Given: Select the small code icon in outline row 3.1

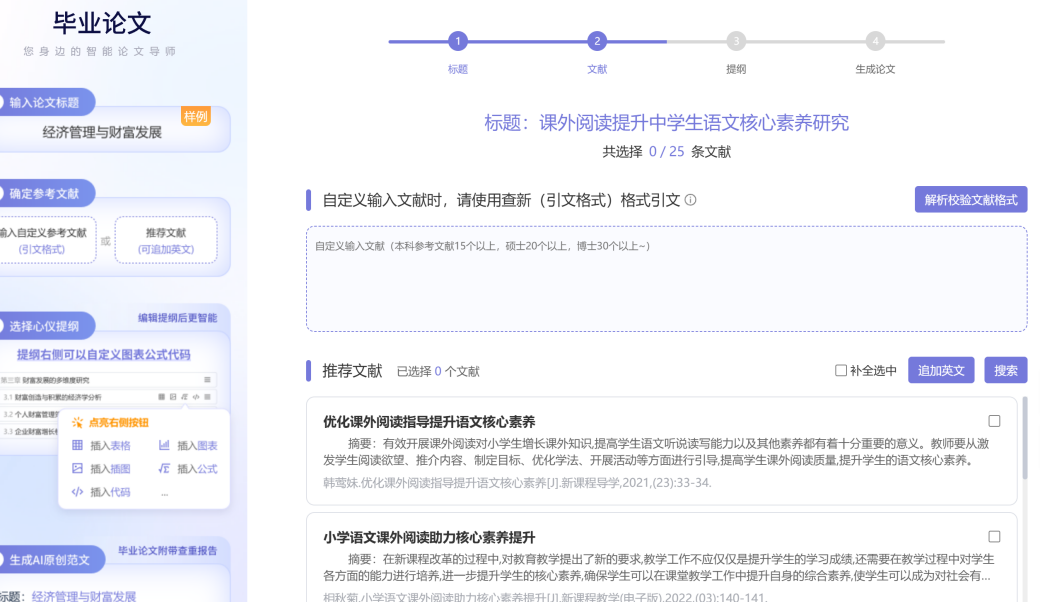Looking at the screenshot, I should [195, 396].
